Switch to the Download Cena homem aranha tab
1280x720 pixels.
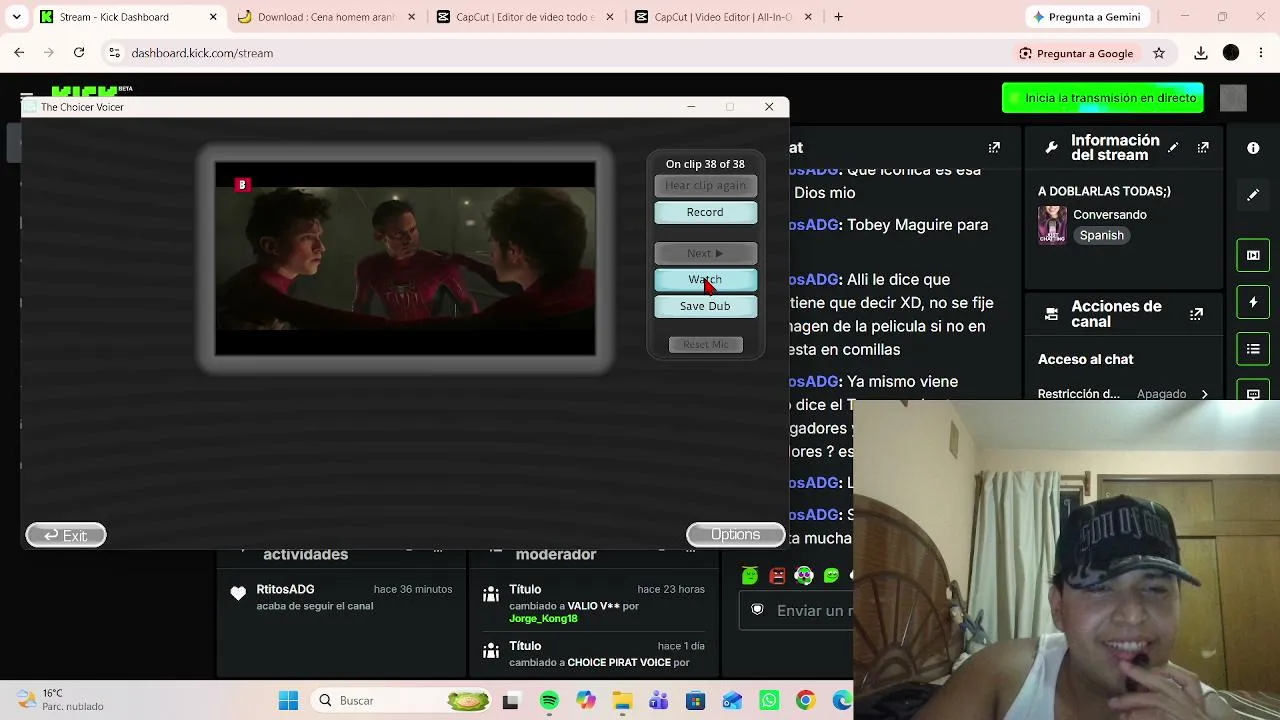(x=326, y=17)
